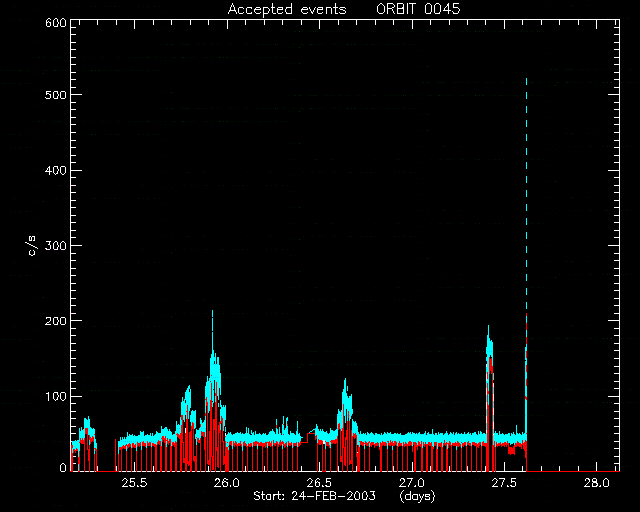The width and height of the screenshot is (640, 512).
Task: Click the 'Accepted events' title text
Action: click(287, 9)
